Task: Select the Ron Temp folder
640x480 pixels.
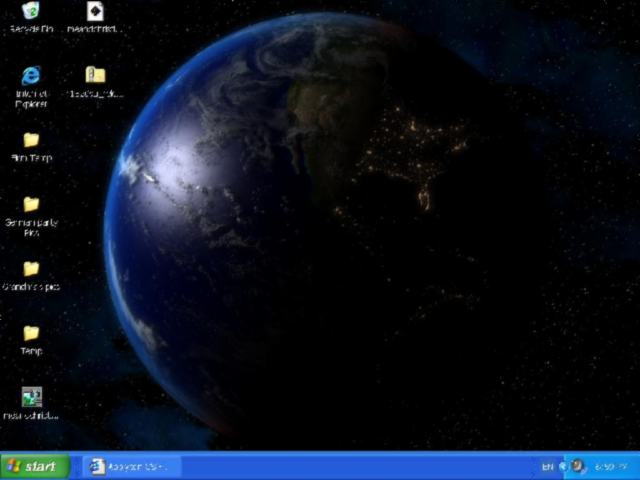Action: [31, 140]
